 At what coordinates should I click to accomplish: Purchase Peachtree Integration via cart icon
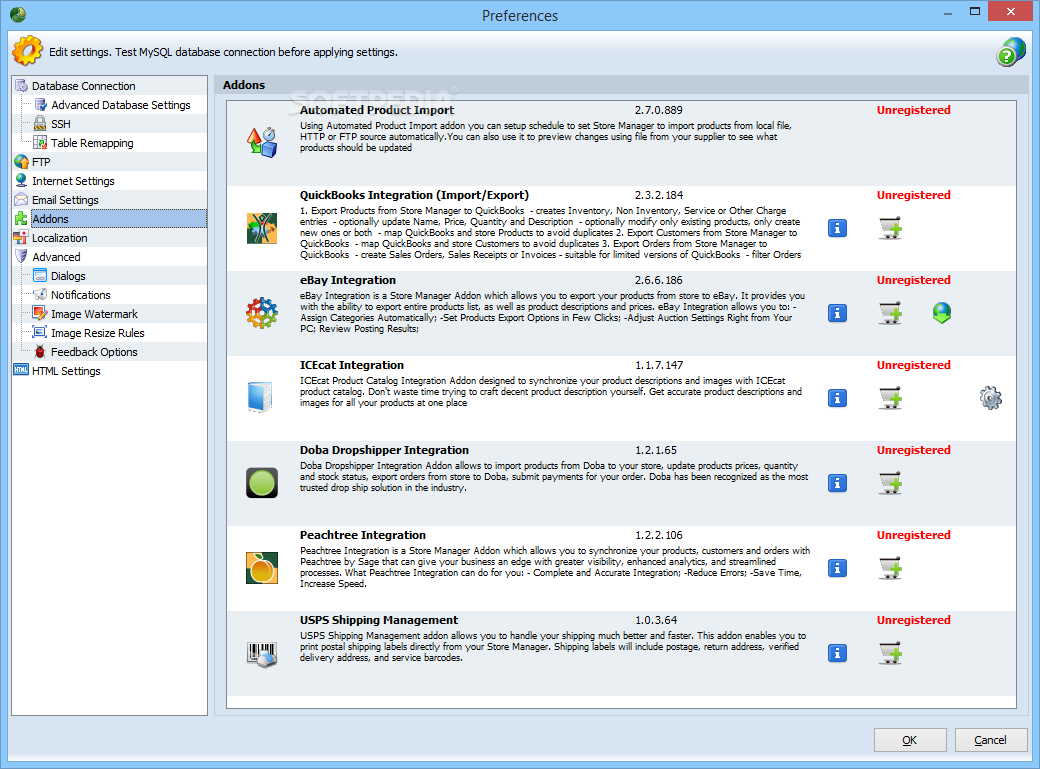click(890, 568)
